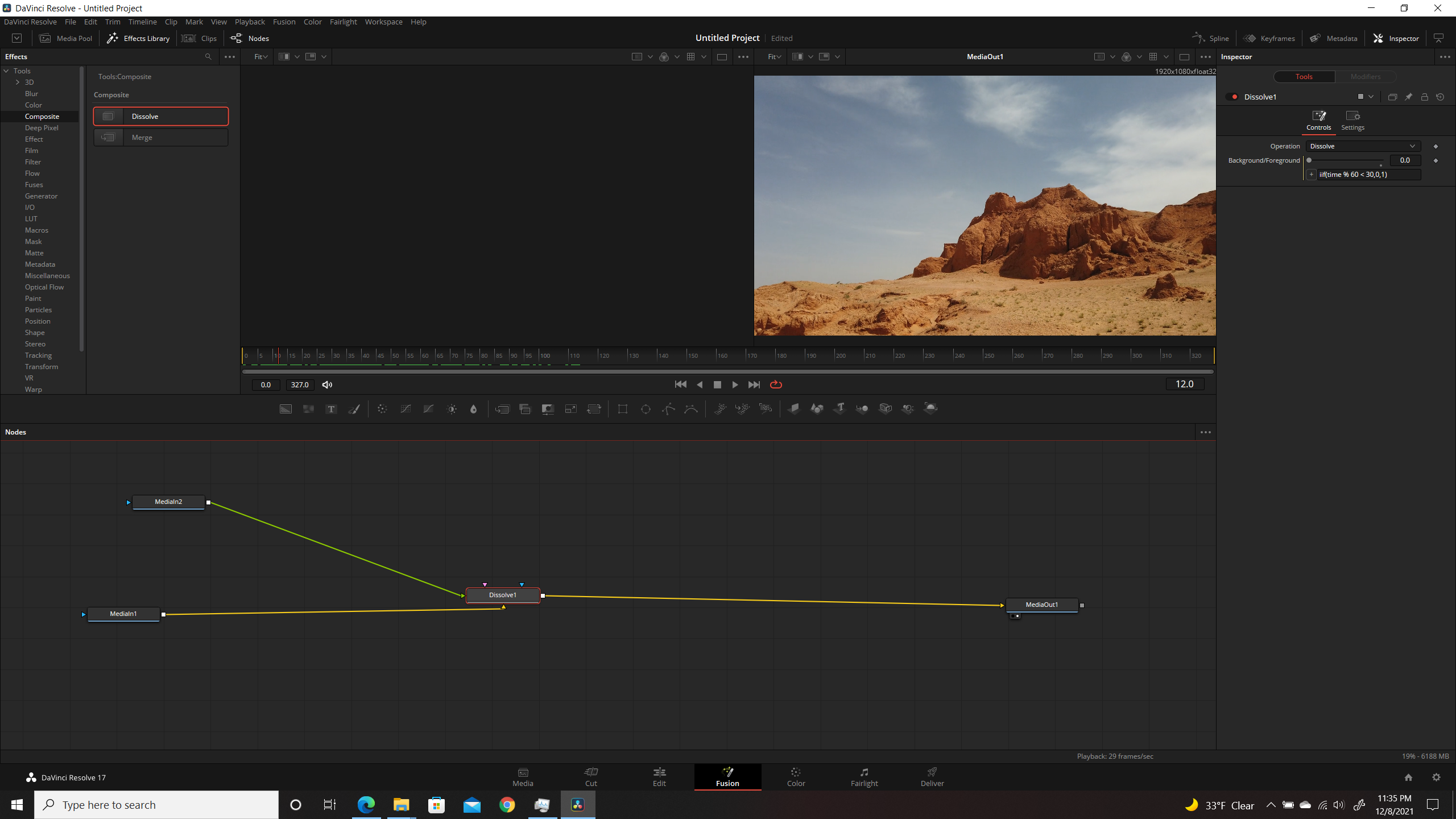The height and width of the screenshot is (819, 1456).
Task: Open left viewer Fit zoom dropdown
Action: point(260,56)
